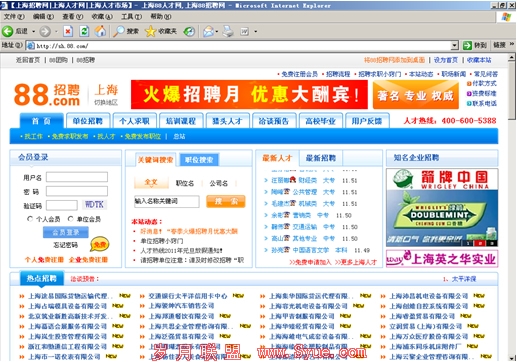Click the IE Back arrow icon
The image size is (517, 362).
pyautogui.click(x=7, y=31)
